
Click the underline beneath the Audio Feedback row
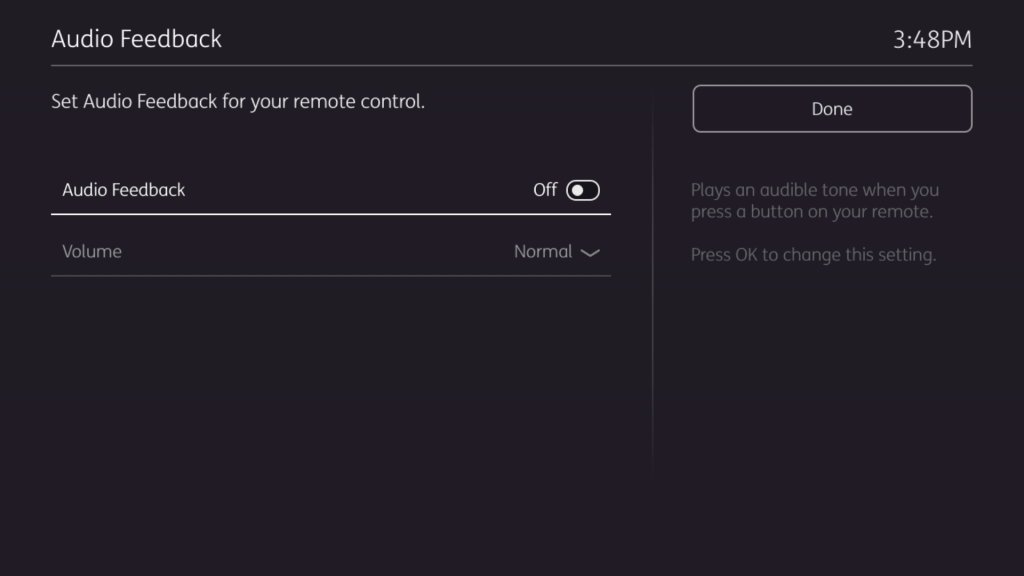330,214
